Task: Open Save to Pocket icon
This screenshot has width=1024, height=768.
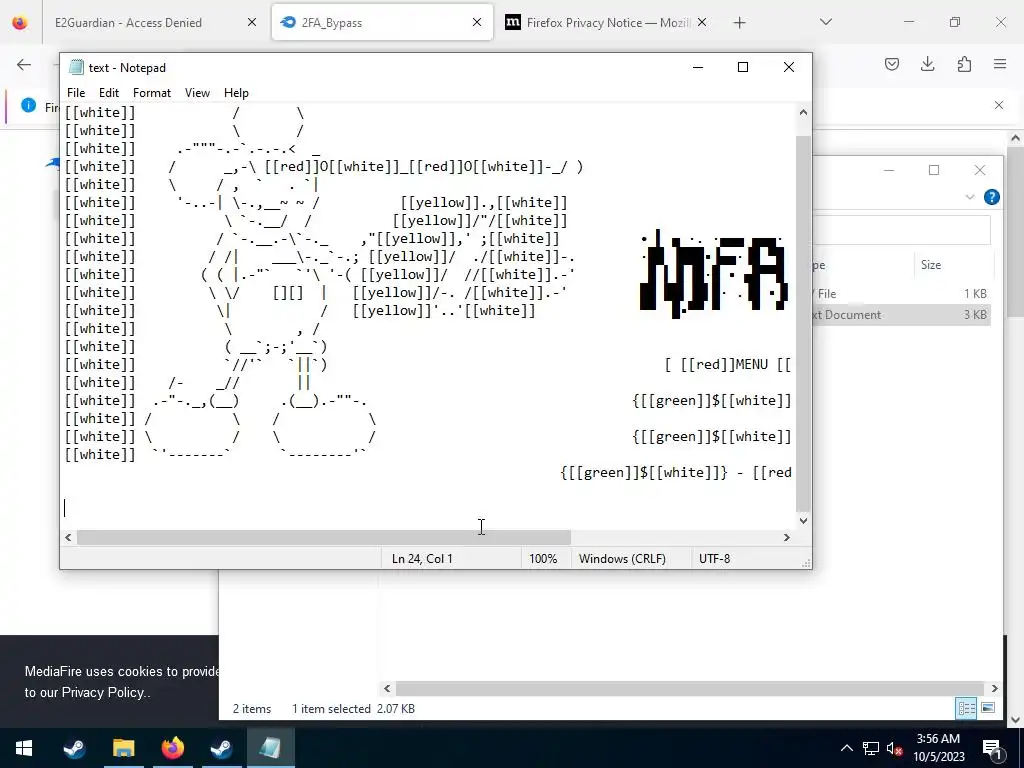Action: coord(891,64)
